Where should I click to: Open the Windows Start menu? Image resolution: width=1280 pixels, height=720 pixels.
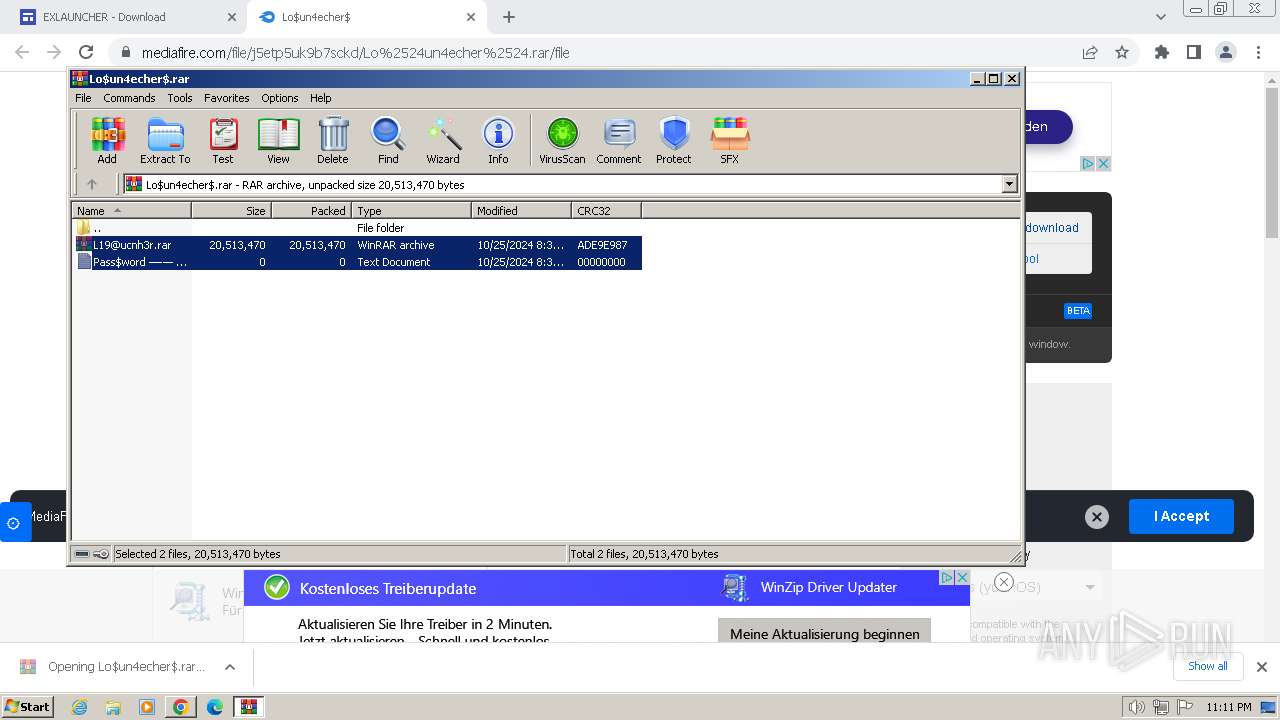[x=28, y=706]
